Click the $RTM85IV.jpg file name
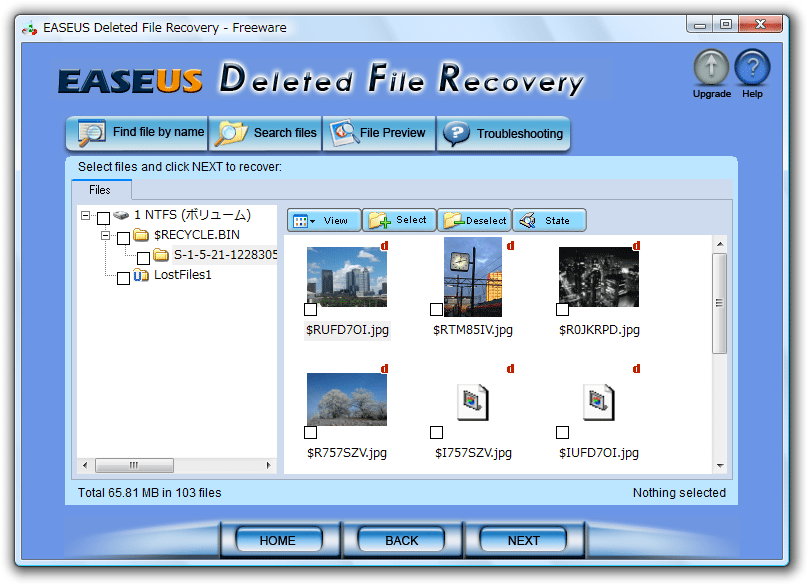Image resolution: width=808 pixels, height=584 pixels. (x=473, y=330)
